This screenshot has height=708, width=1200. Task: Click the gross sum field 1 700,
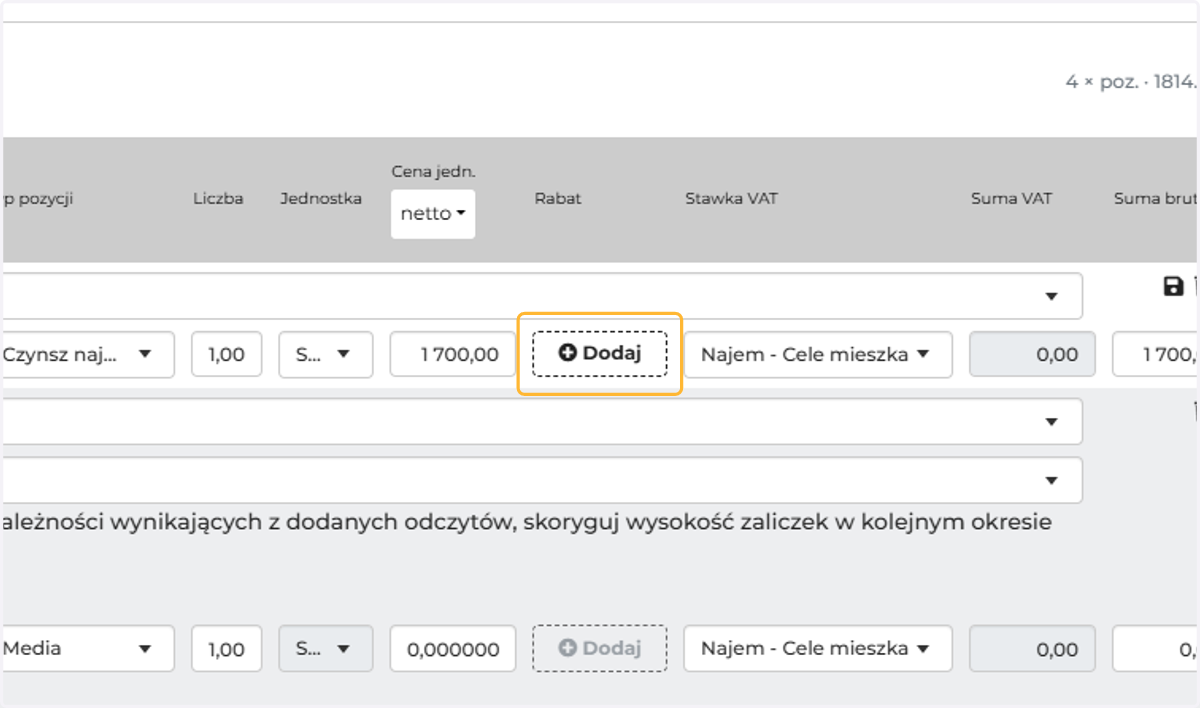point(1156,354)
